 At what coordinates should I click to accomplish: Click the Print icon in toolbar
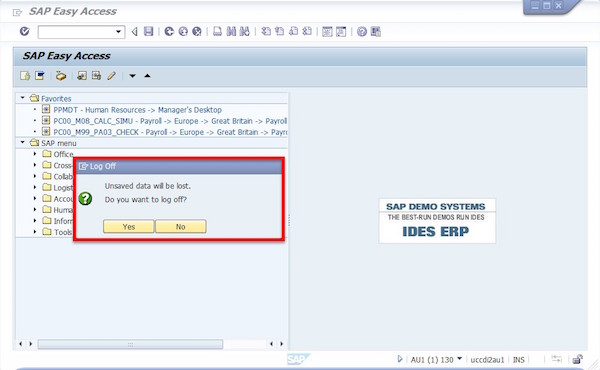[217, 31]
